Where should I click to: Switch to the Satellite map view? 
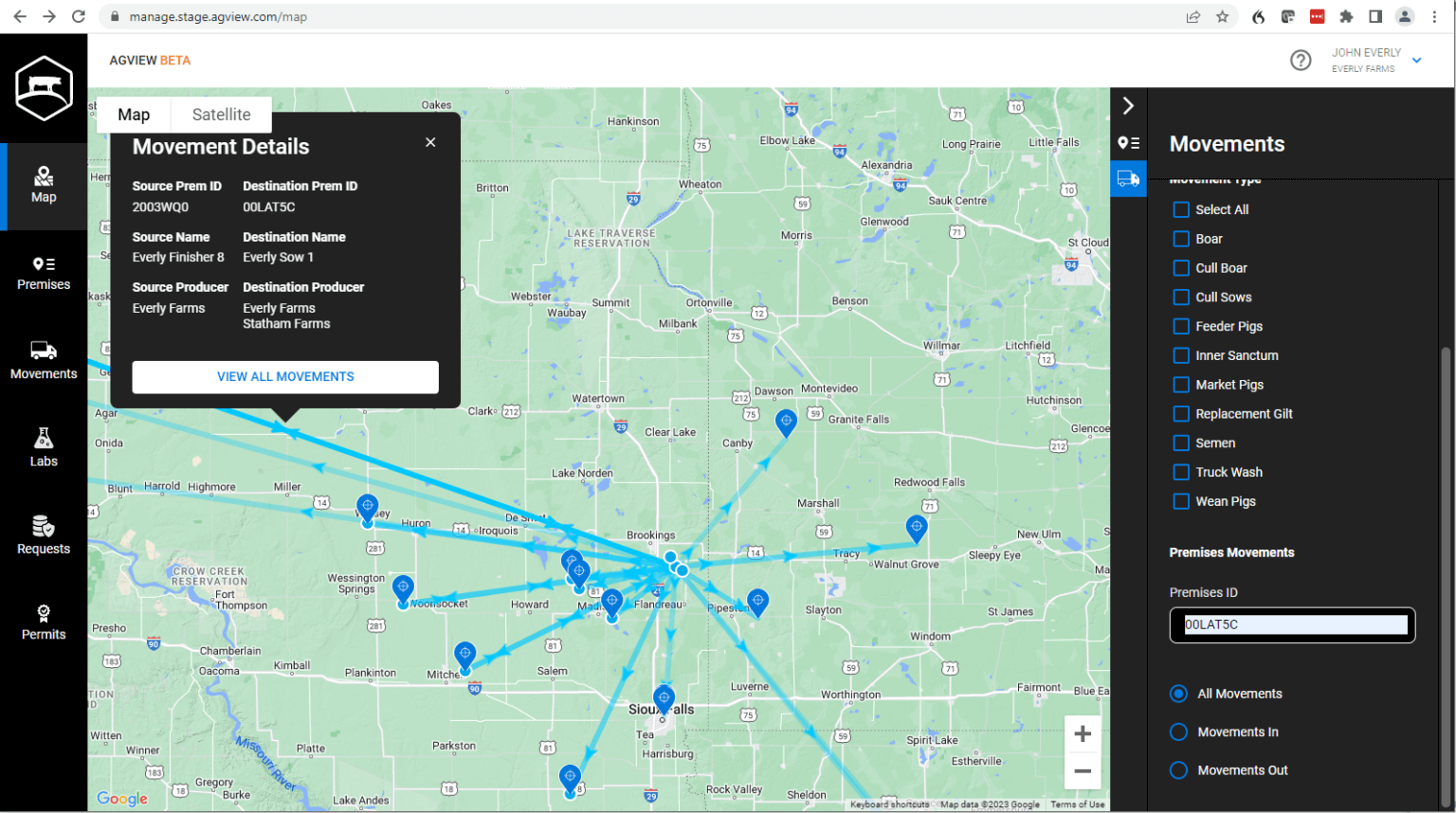pos(221,114)
